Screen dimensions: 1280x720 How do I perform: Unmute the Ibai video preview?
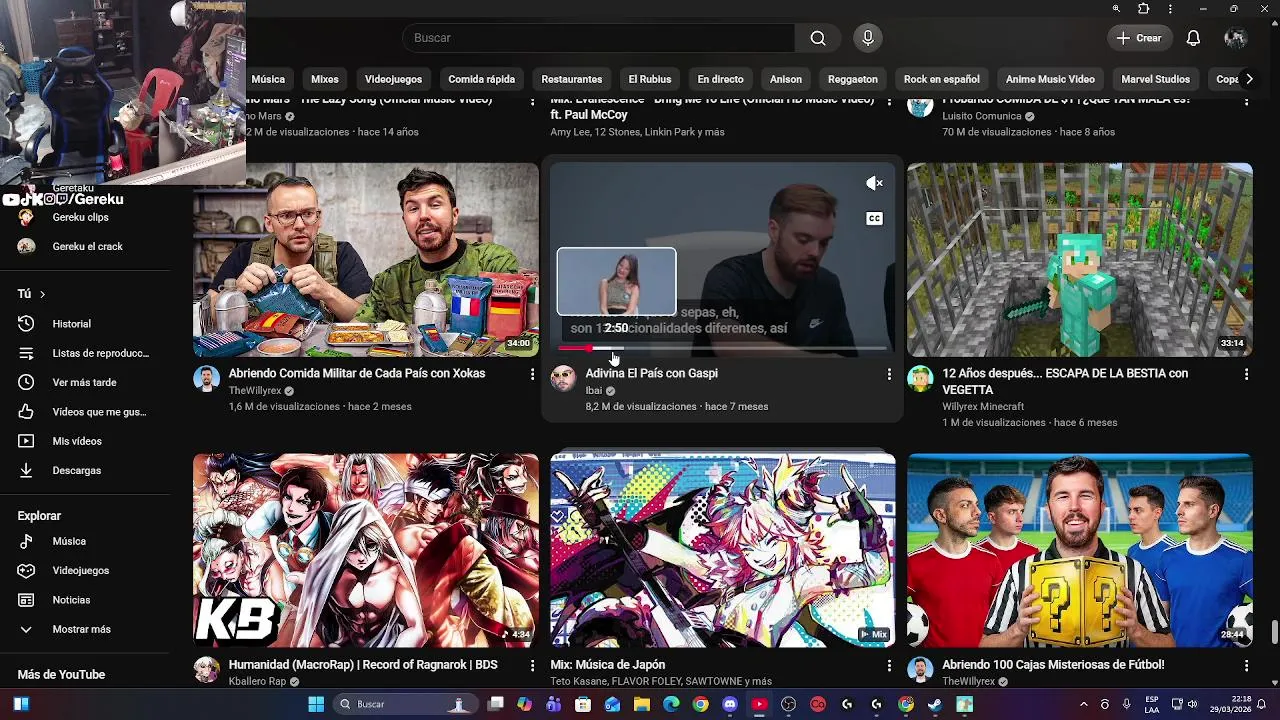click(x=874, y=183)
